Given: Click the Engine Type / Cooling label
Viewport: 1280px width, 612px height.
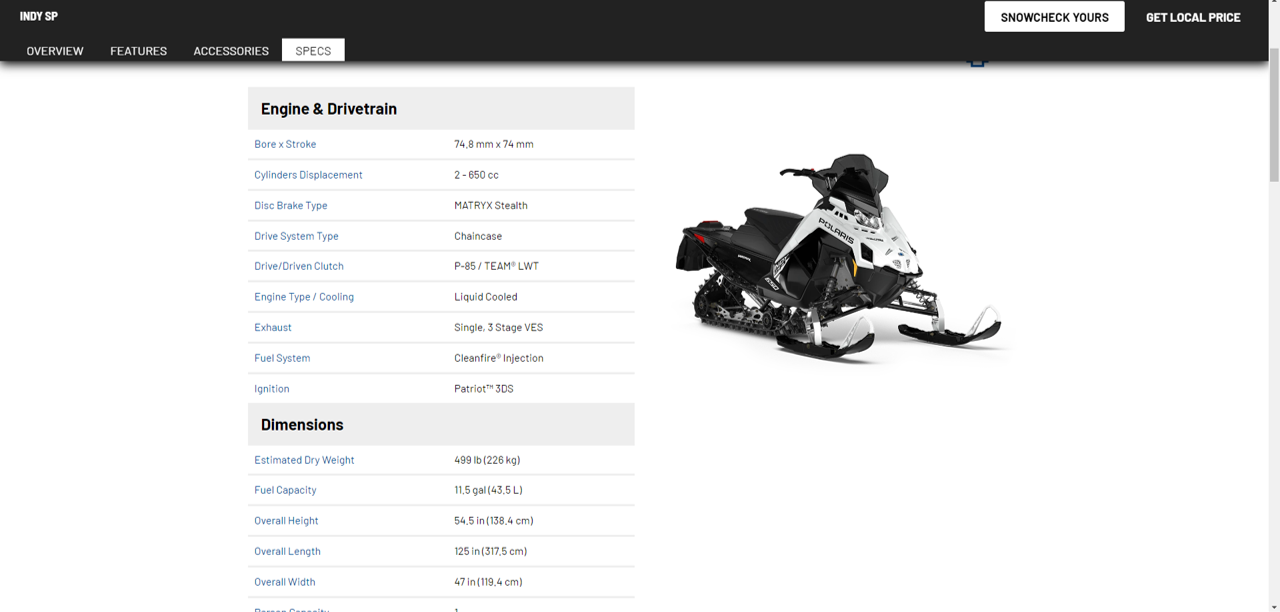Looking at the screenshot, I should 304,297.
